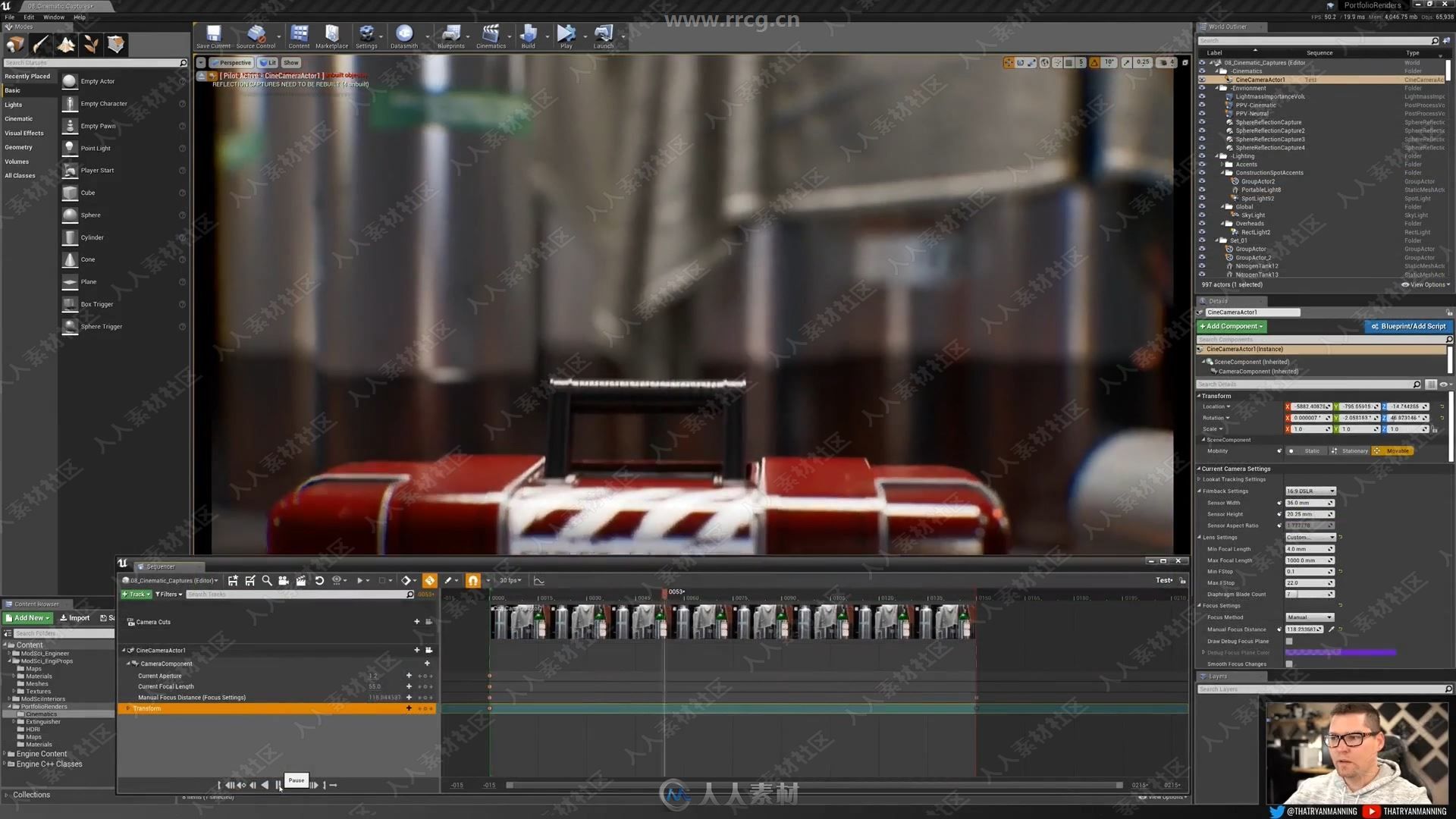Open the Content browser toolbar icon
Viewport: 1456px width, 819px height.
click(x=299, y=36)
